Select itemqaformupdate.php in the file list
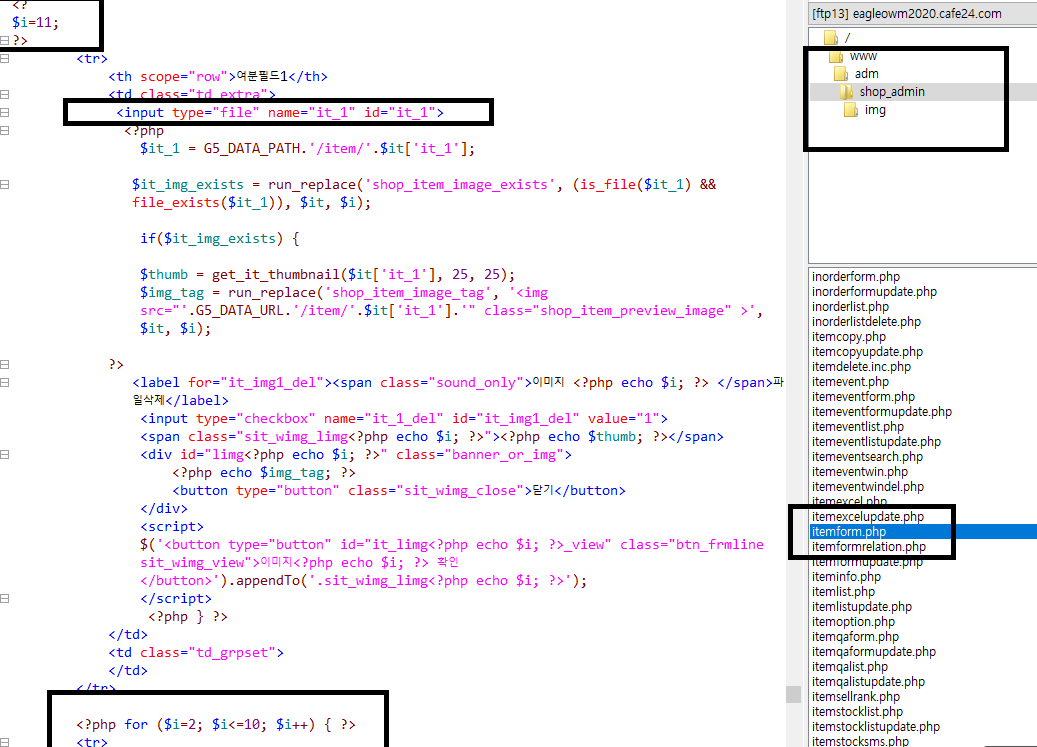Screen dimensions: 1037x747 click(874, 652)
